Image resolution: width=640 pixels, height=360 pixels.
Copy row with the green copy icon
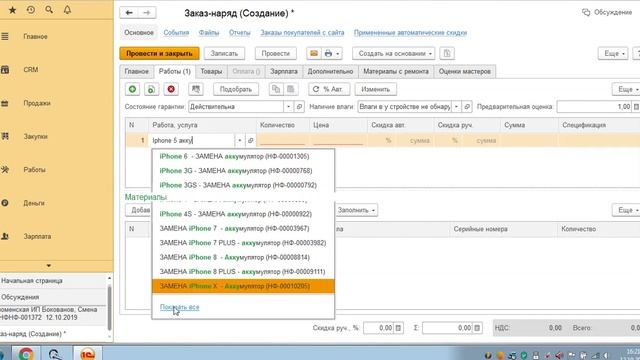151,89
